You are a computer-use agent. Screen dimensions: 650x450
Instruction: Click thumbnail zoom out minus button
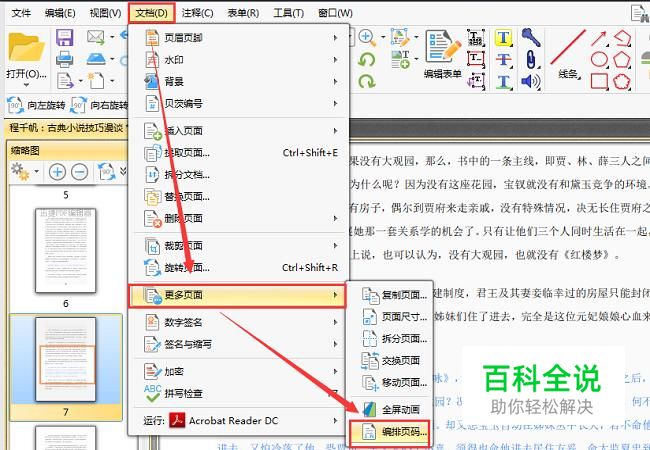[x=80, y=171]
